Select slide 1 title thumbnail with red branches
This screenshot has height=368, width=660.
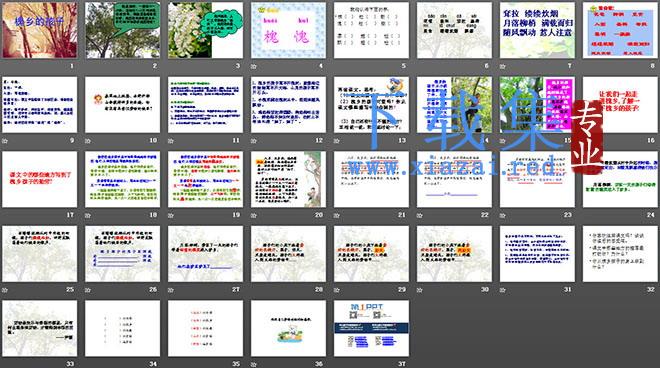(x=40, y=30)
